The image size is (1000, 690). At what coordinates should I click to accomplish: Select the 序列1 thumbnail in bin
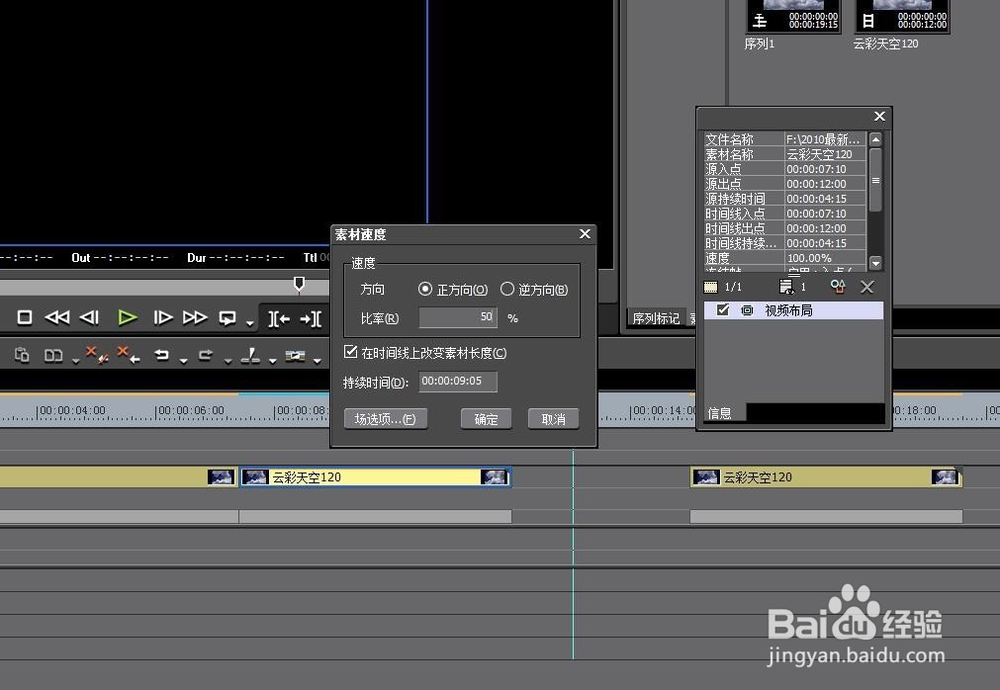click(793, 17)
